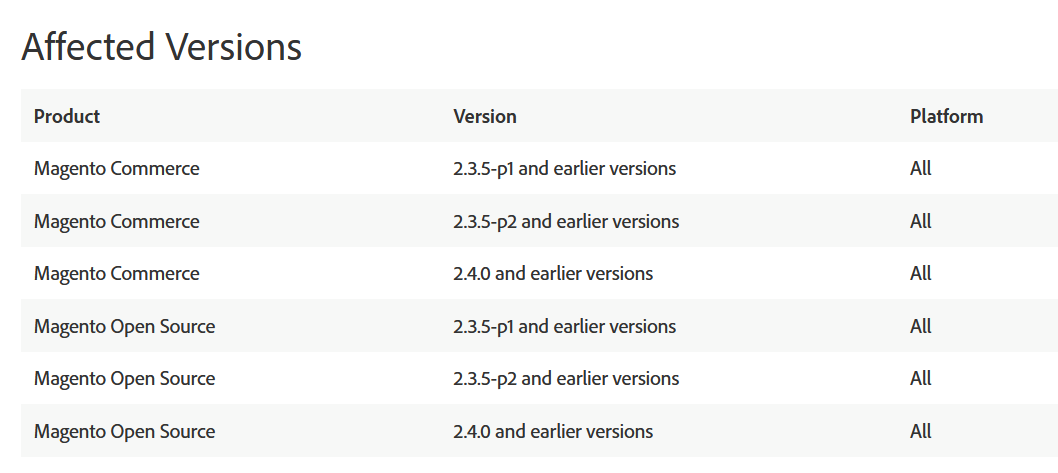
Task: Select Magento Commerce name in 2.3.5-p2 row
Action: [116, 221]
